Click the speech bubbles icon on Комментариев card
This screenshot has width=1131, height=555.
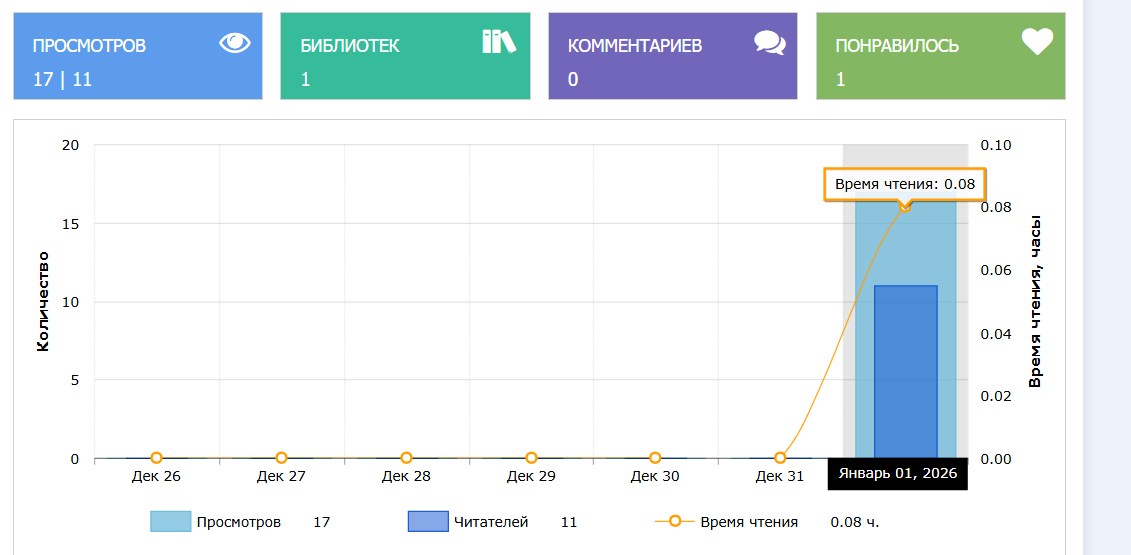(x=769, y=42)
